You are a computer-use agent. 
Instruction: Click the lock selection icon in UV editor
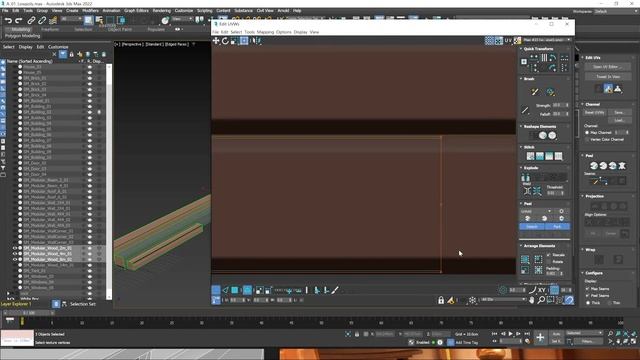(441, 300)
